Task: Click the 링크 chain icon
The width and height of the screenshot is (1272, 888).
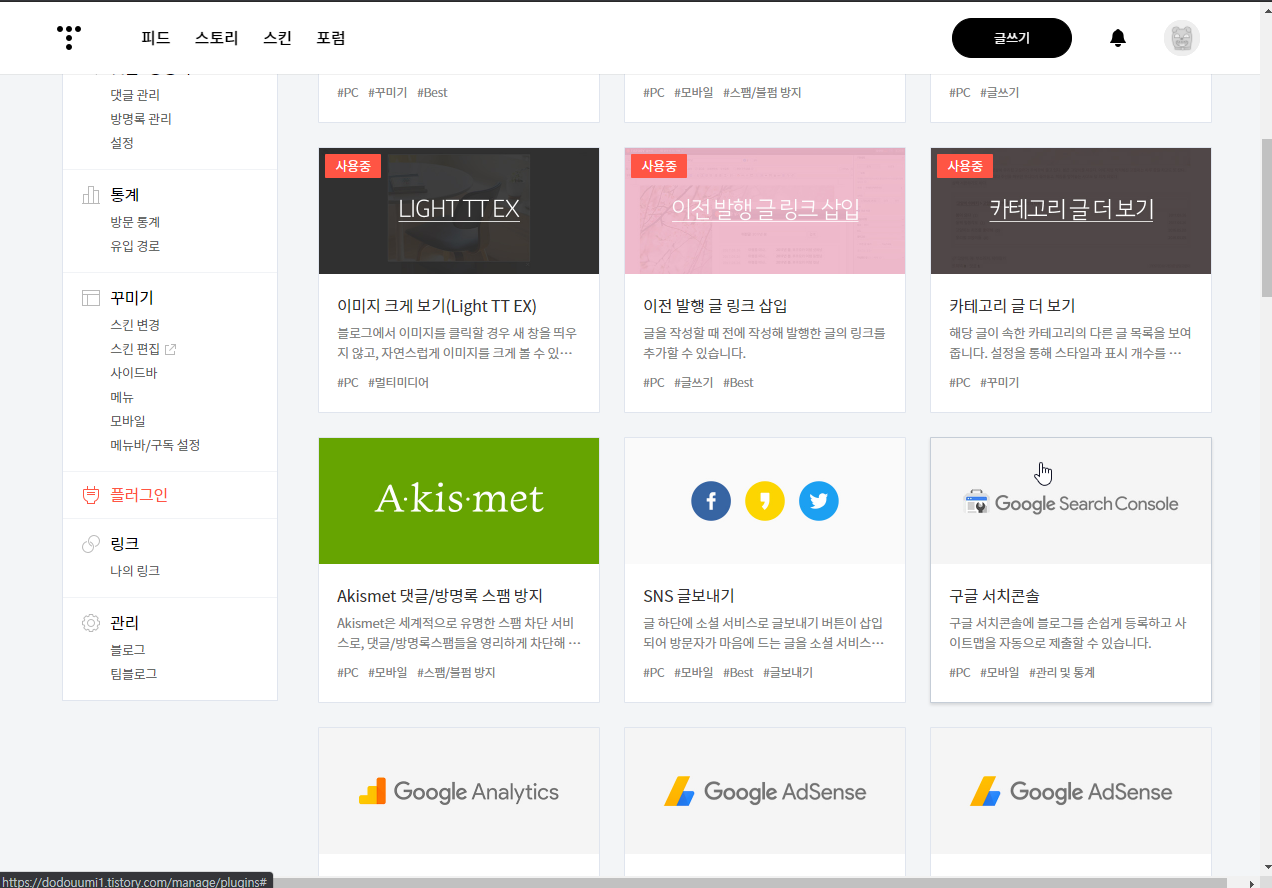Action: [x=91, y=544]
